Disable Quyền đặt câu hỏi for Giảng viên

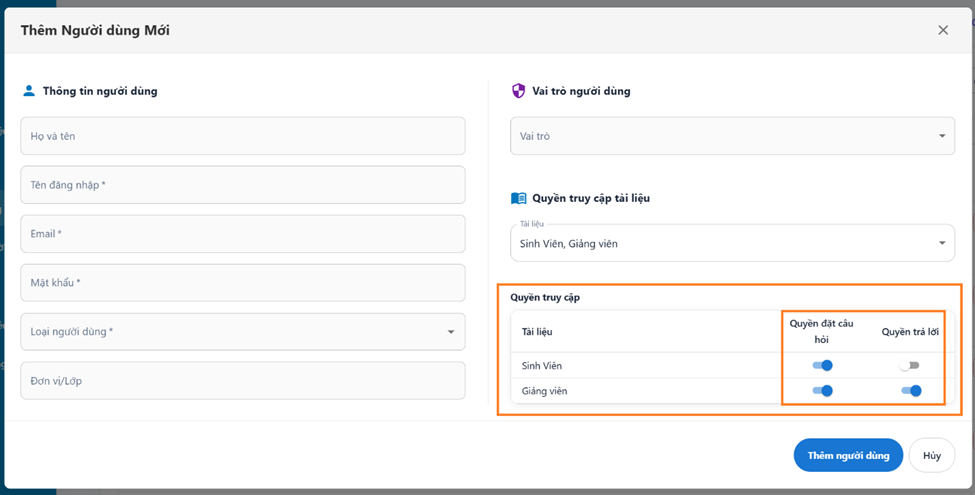(822, 391)
